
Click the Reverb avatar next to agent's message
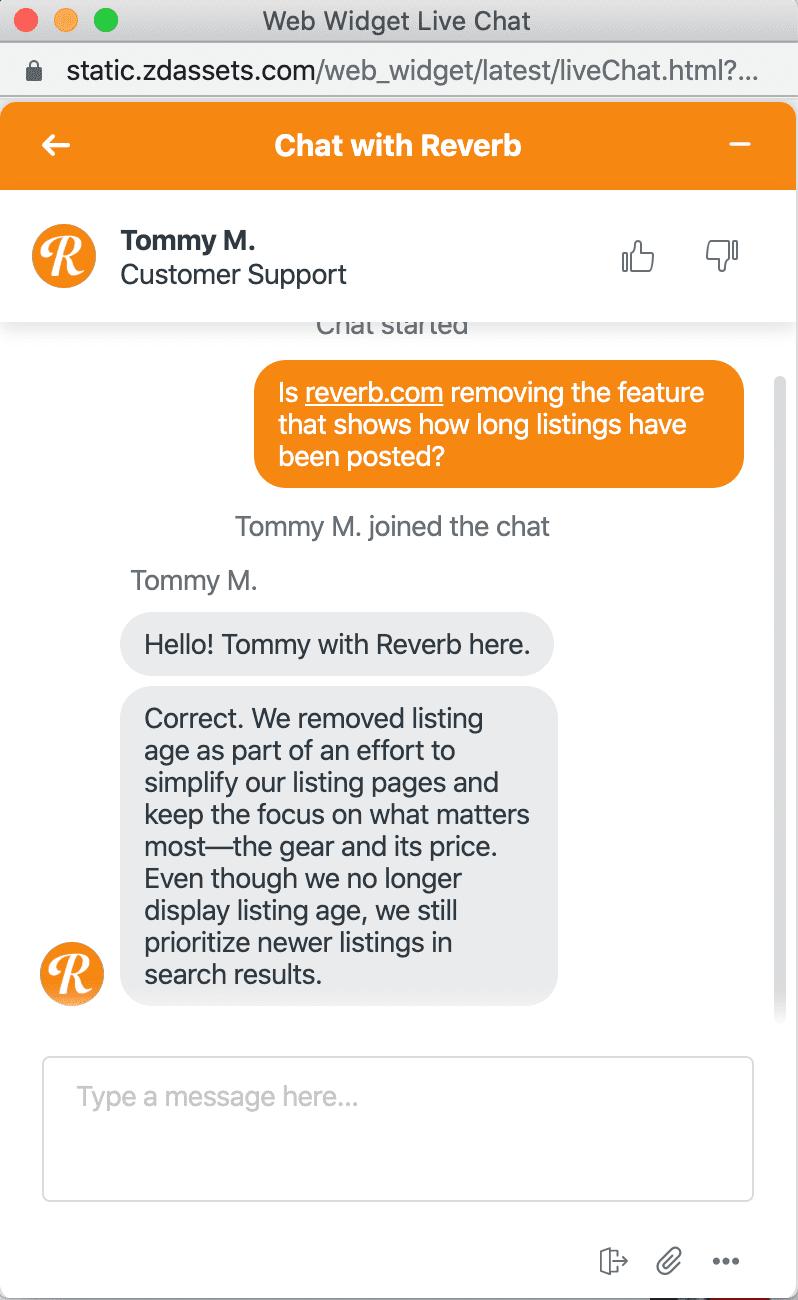[x=72, y=973]
